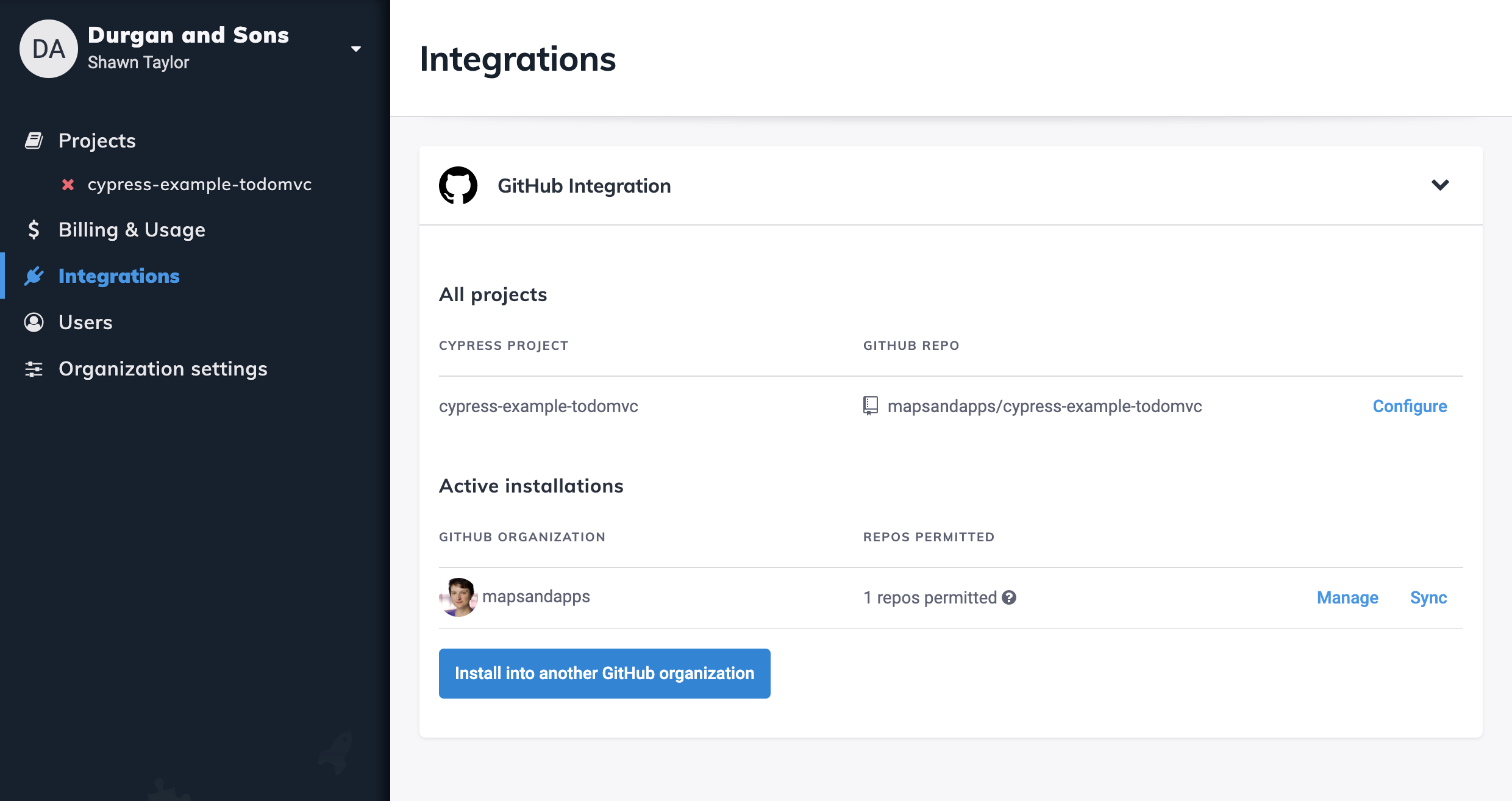The height and width of the screenshot is (801, 1512).
Task: Click the Users person icon in sidebar
Action: tap(35, 322)
